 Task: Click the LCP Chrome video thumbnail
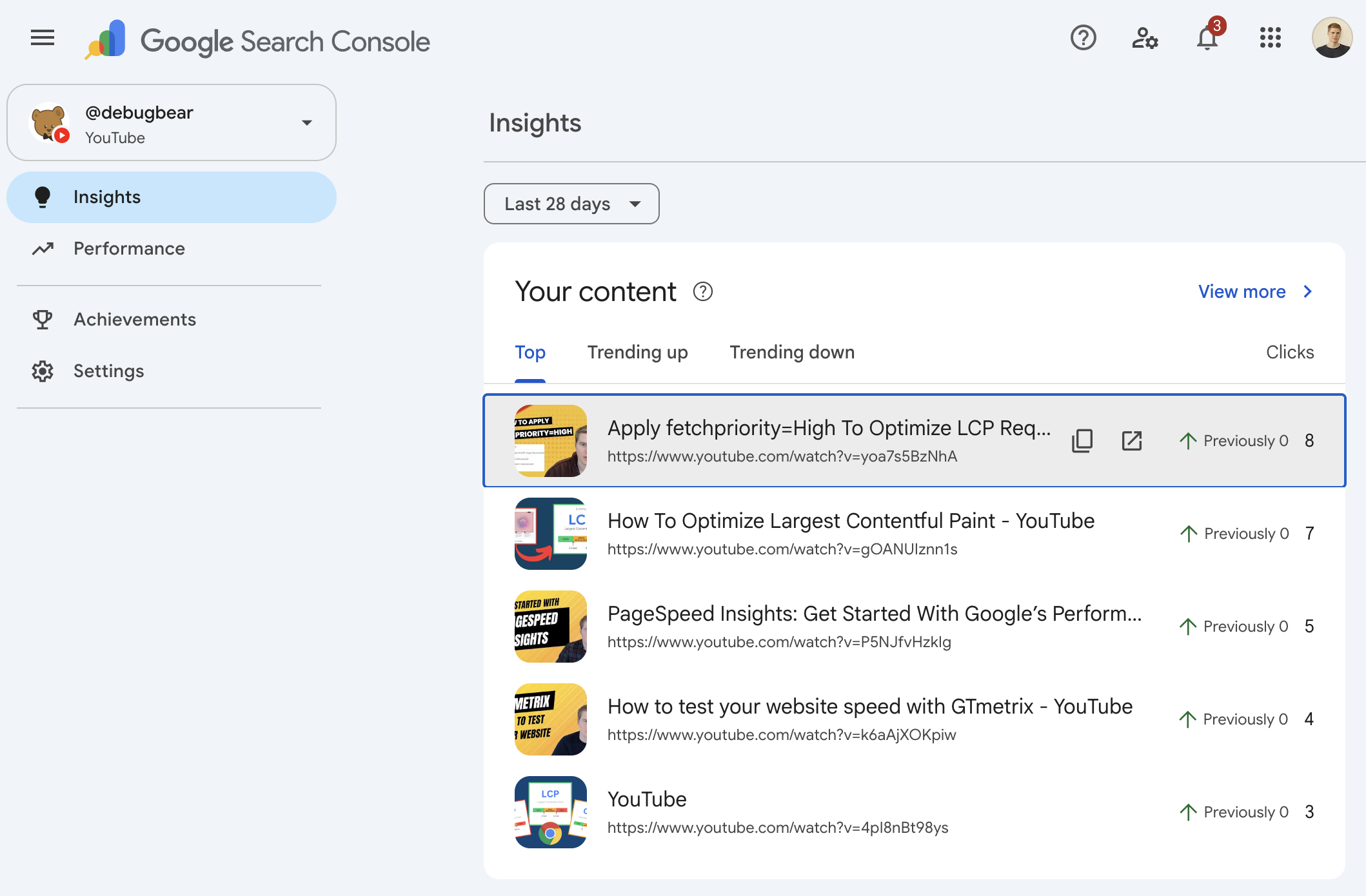point(551,812)
